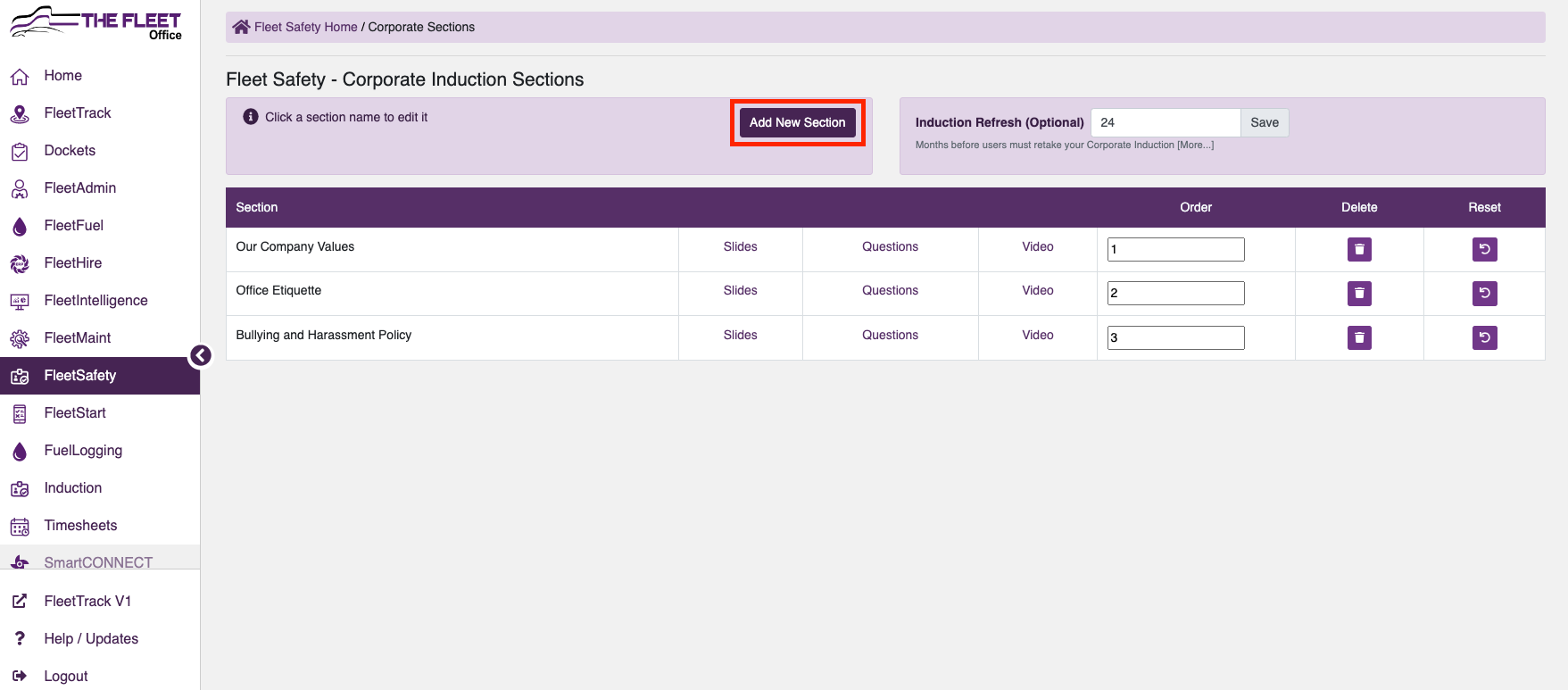Reset the Office Etiquette section
Image resolution: width=1568 pixels, height=690 pixels.
click(1485, 293)
